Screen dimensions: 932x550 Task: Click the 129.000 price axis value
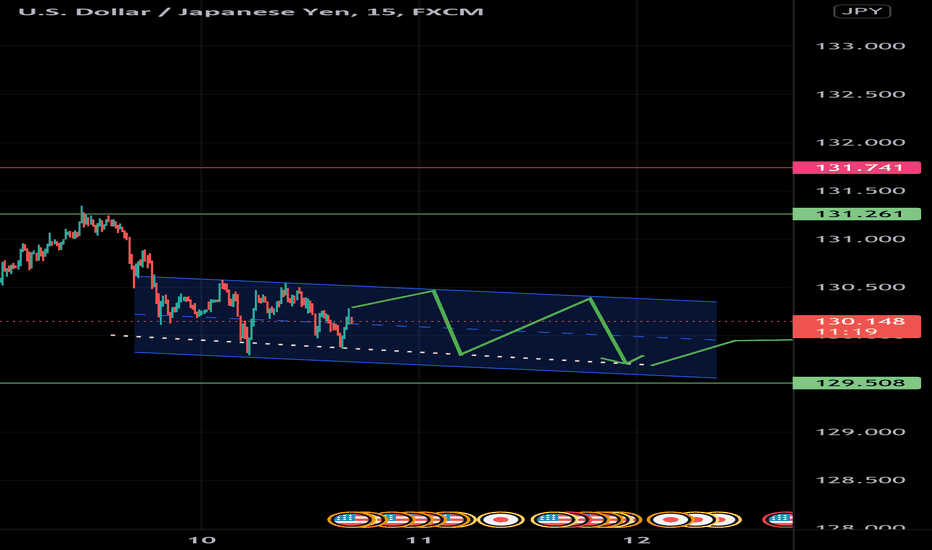(x=860, y=432)
